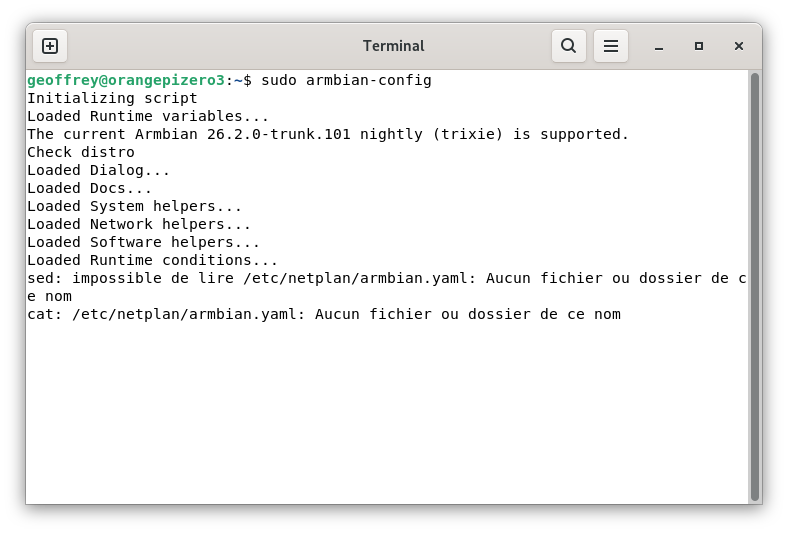Click the vertical scrollbar of the terminal
This screenshot has height=533, width=788.
(x=755, y=285)
